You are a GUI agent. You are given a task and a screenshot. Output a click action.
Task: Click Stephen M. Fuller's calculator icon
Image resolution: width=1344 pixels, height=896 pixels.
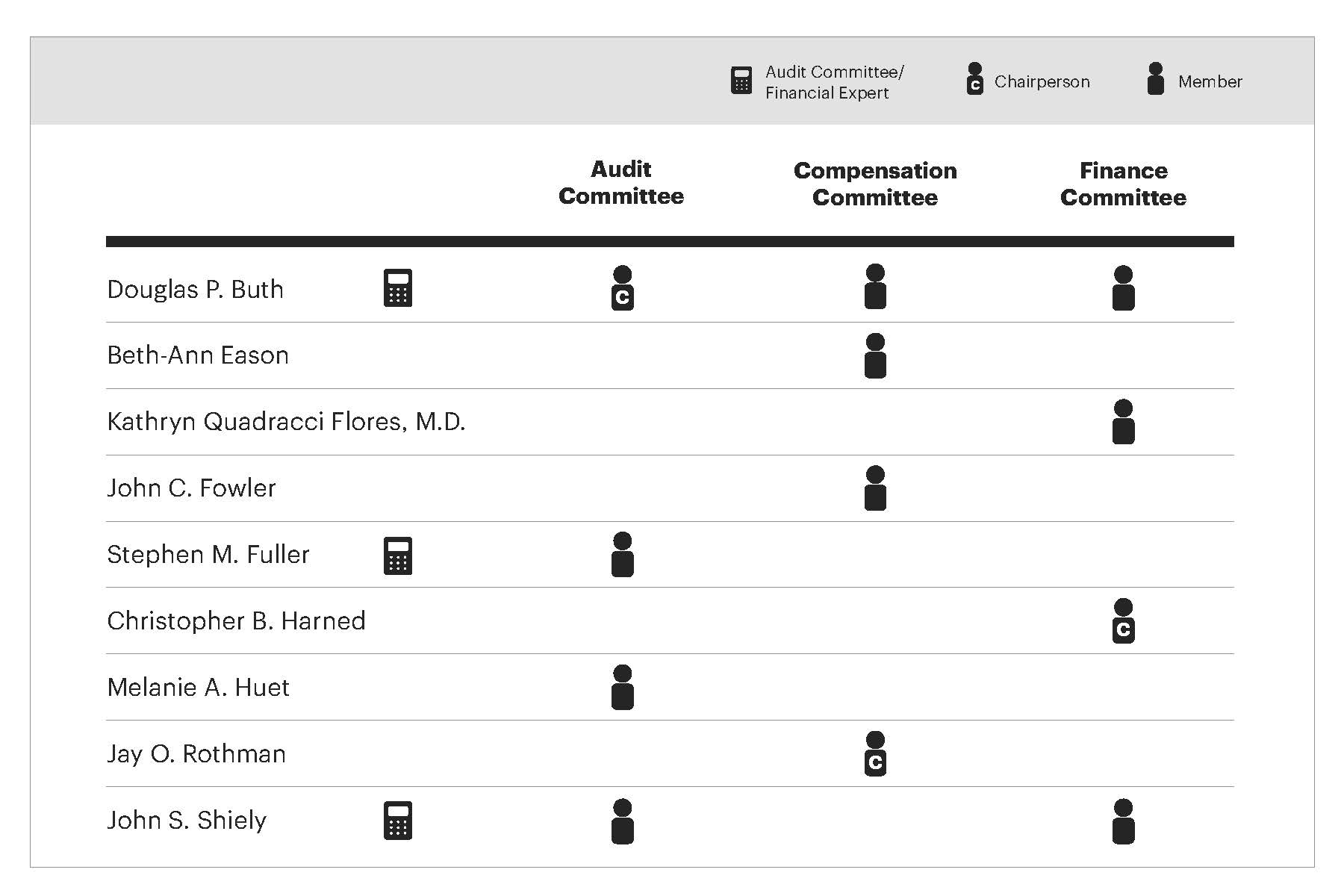tap(398, 556)
